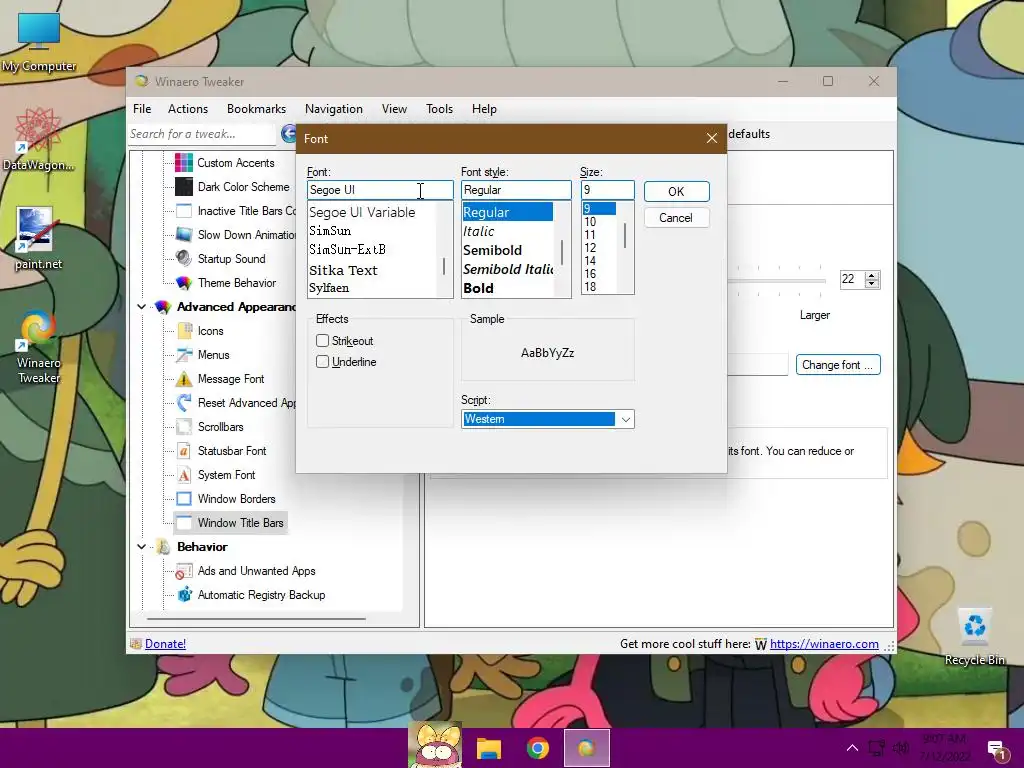Select Sitka Text in the font list

click(344, 270)
